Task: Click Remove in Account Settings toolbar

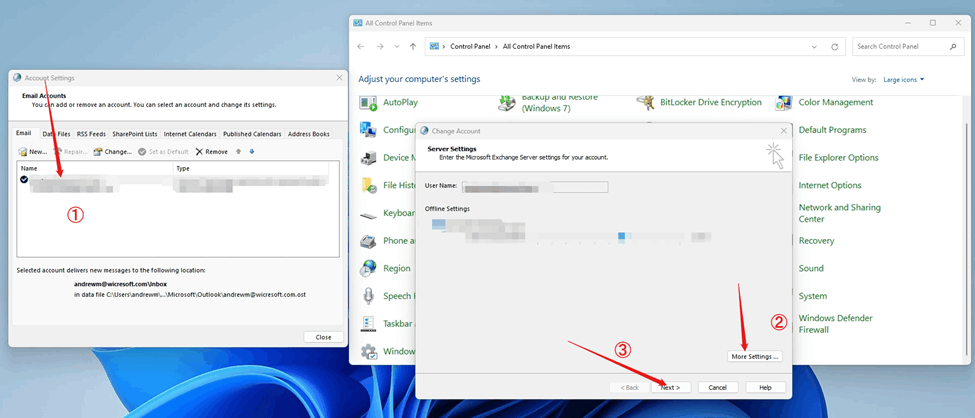Action: tap(211, 152)
